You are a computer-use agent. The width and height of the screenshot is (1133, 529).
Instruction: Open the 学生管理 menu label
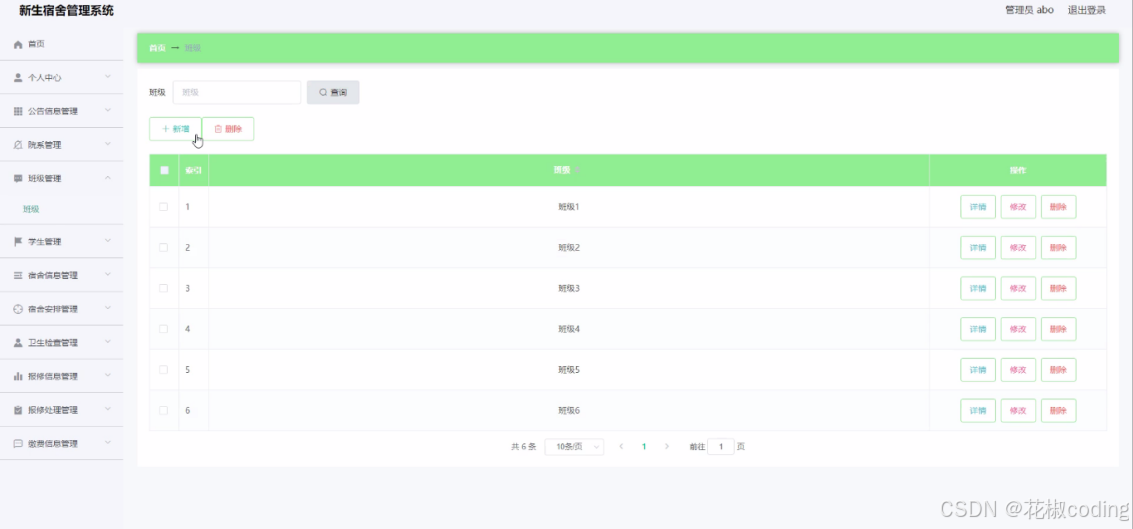[x=45, y=242]
